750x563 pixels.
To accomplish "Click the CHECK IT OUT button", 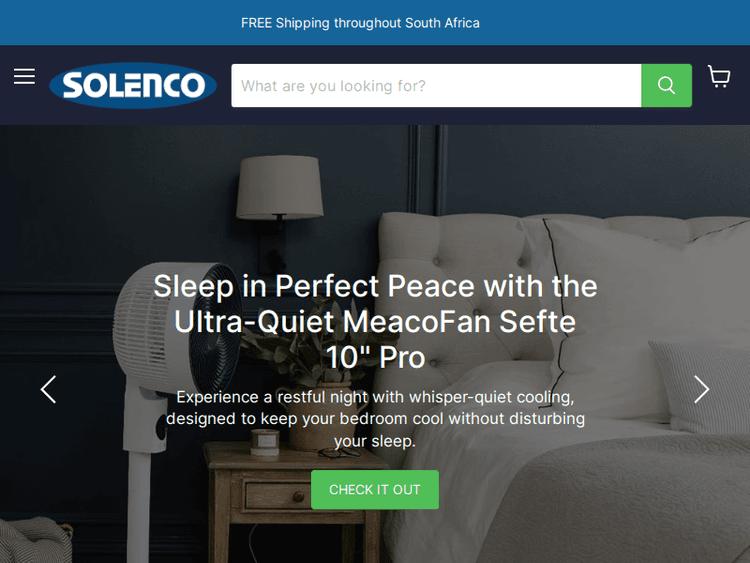I will pos(375,489).
